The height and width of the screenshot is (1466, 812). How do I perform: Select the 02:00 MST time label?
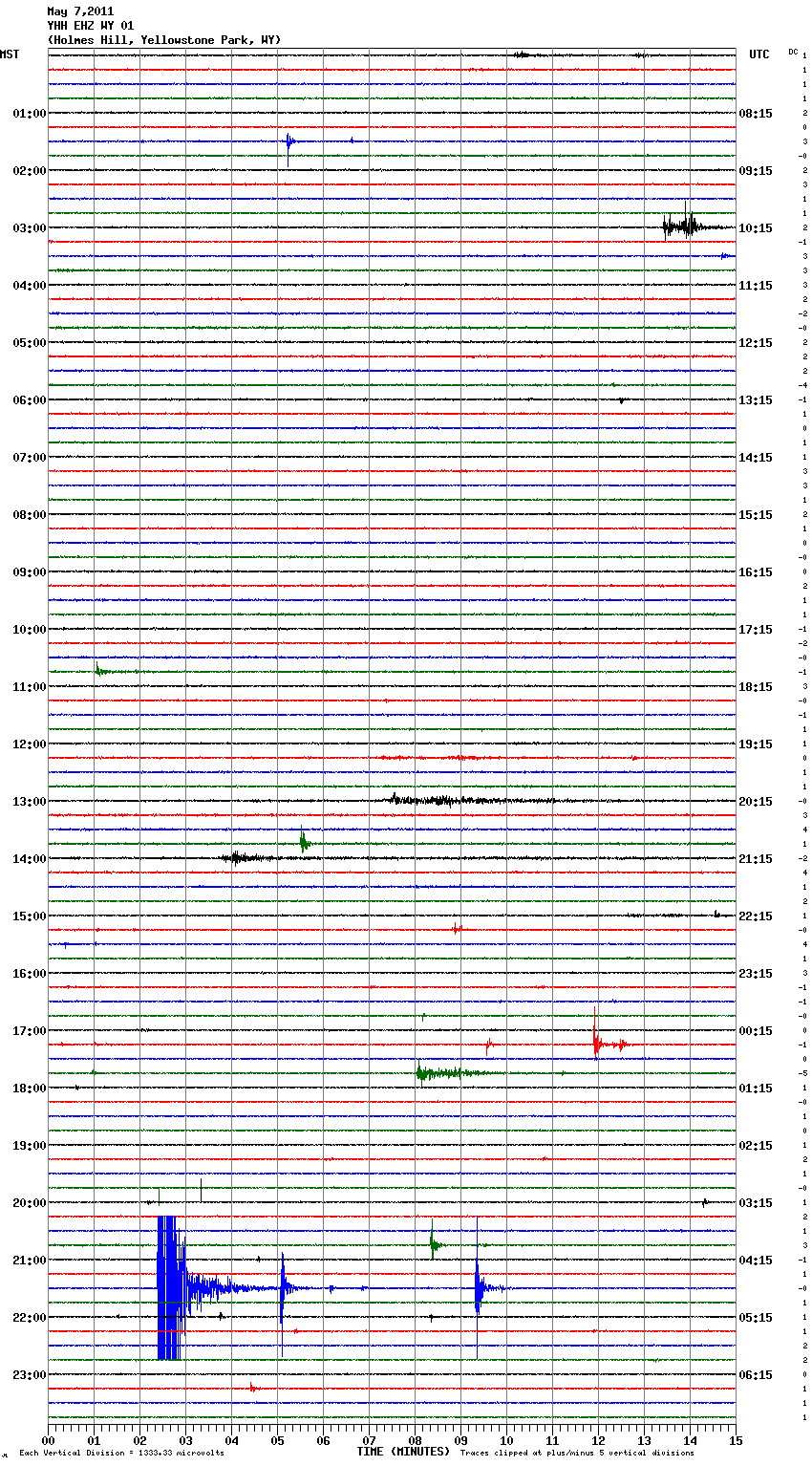[30, 171]
